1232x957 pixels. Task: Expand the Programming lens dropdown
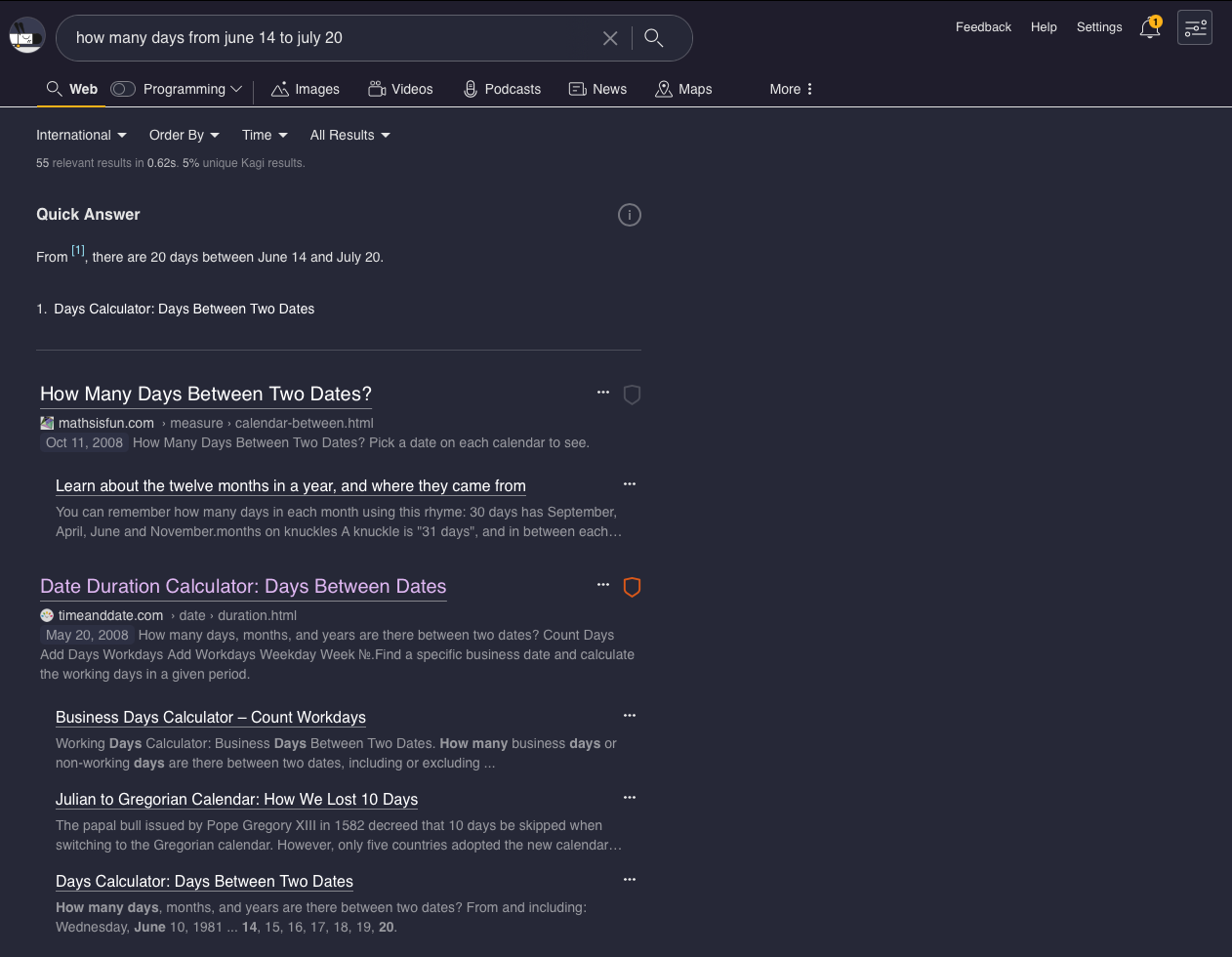[236, 89]
